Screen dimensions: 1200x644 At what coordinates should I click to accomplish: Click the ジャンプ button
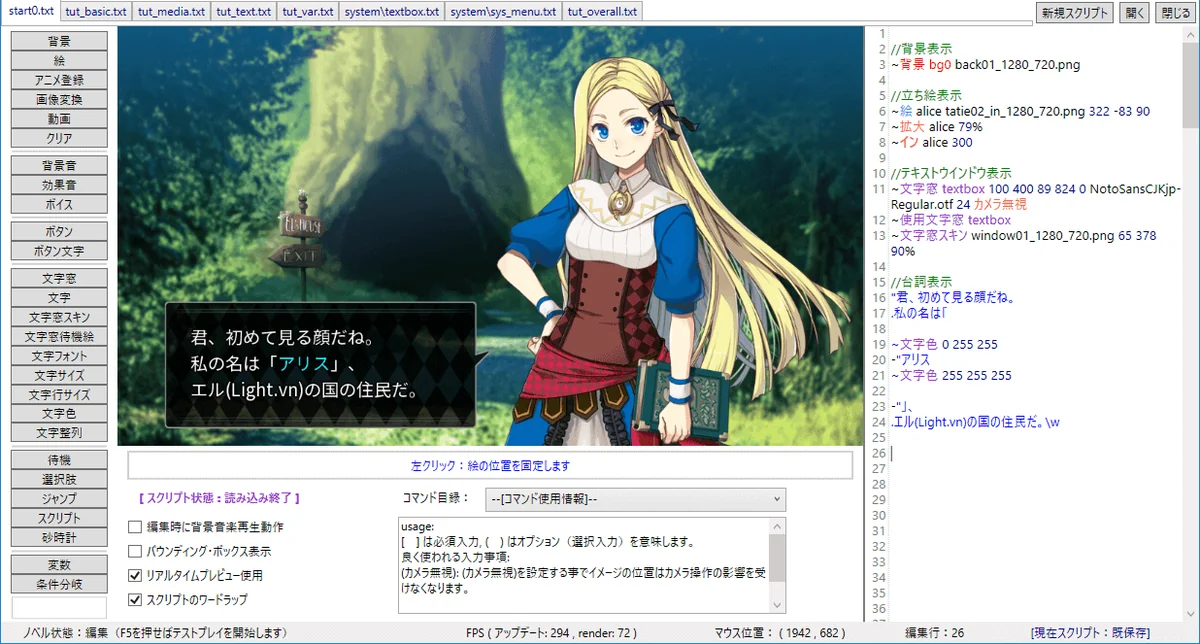tap(59, 499)
